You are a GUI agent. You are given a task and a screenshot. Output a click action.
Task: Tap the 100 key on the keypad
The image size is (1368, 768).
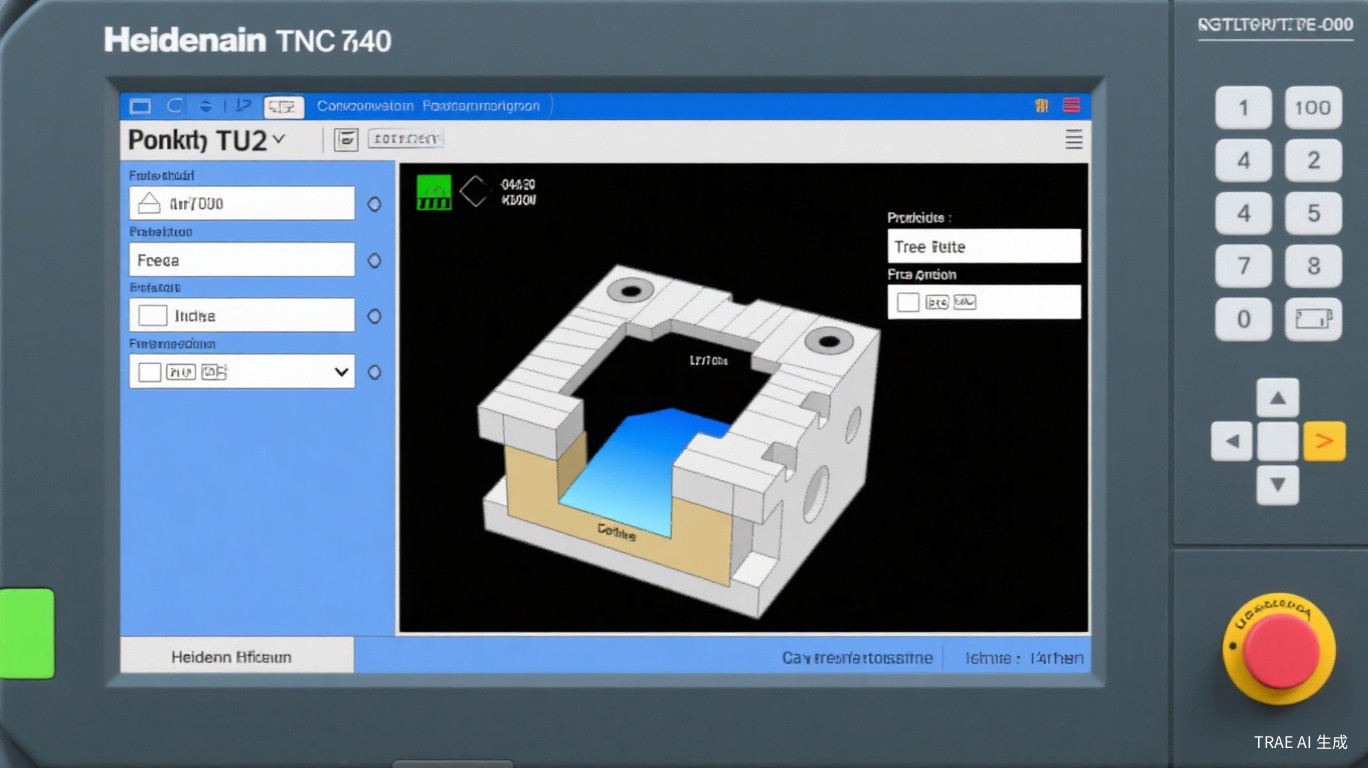tap(1313, 107)
